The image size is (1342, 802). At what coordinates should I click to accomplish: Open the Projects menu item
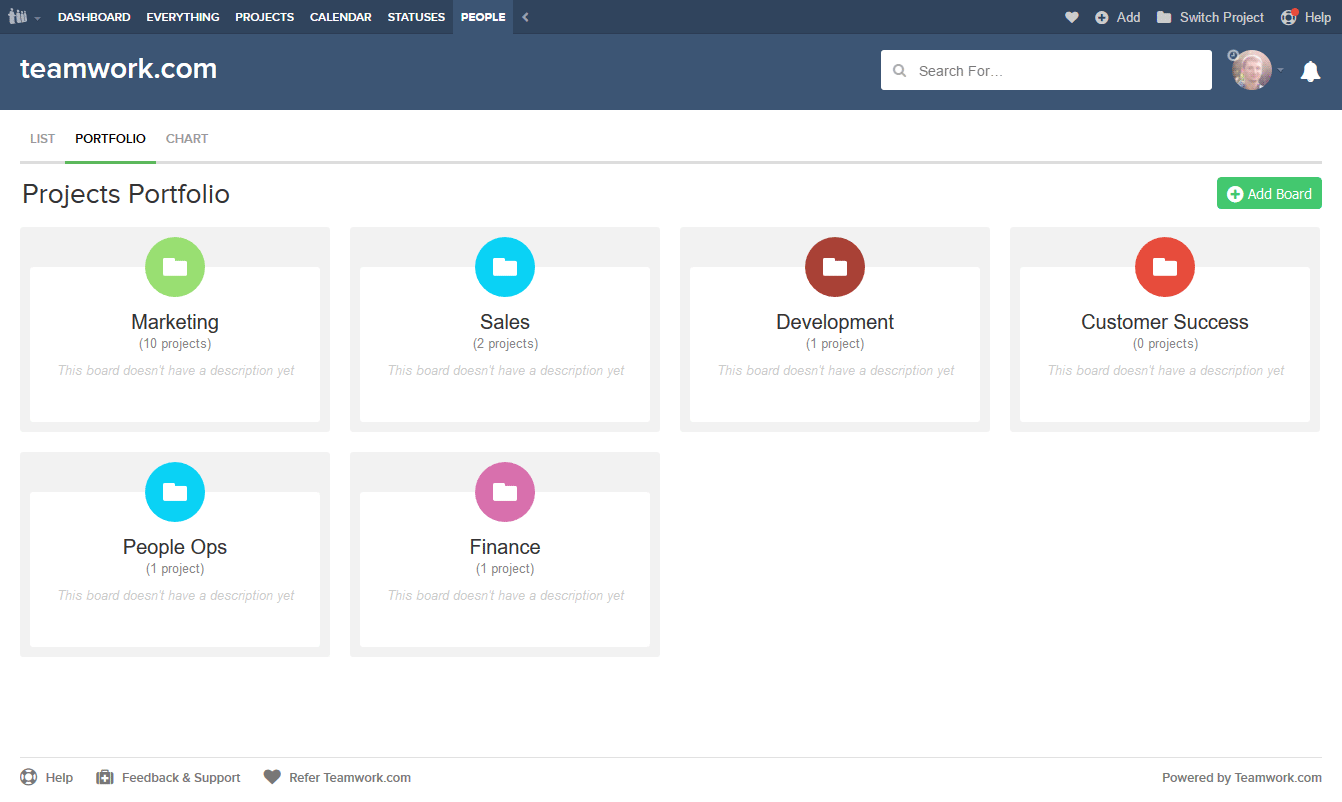(265, 17)
